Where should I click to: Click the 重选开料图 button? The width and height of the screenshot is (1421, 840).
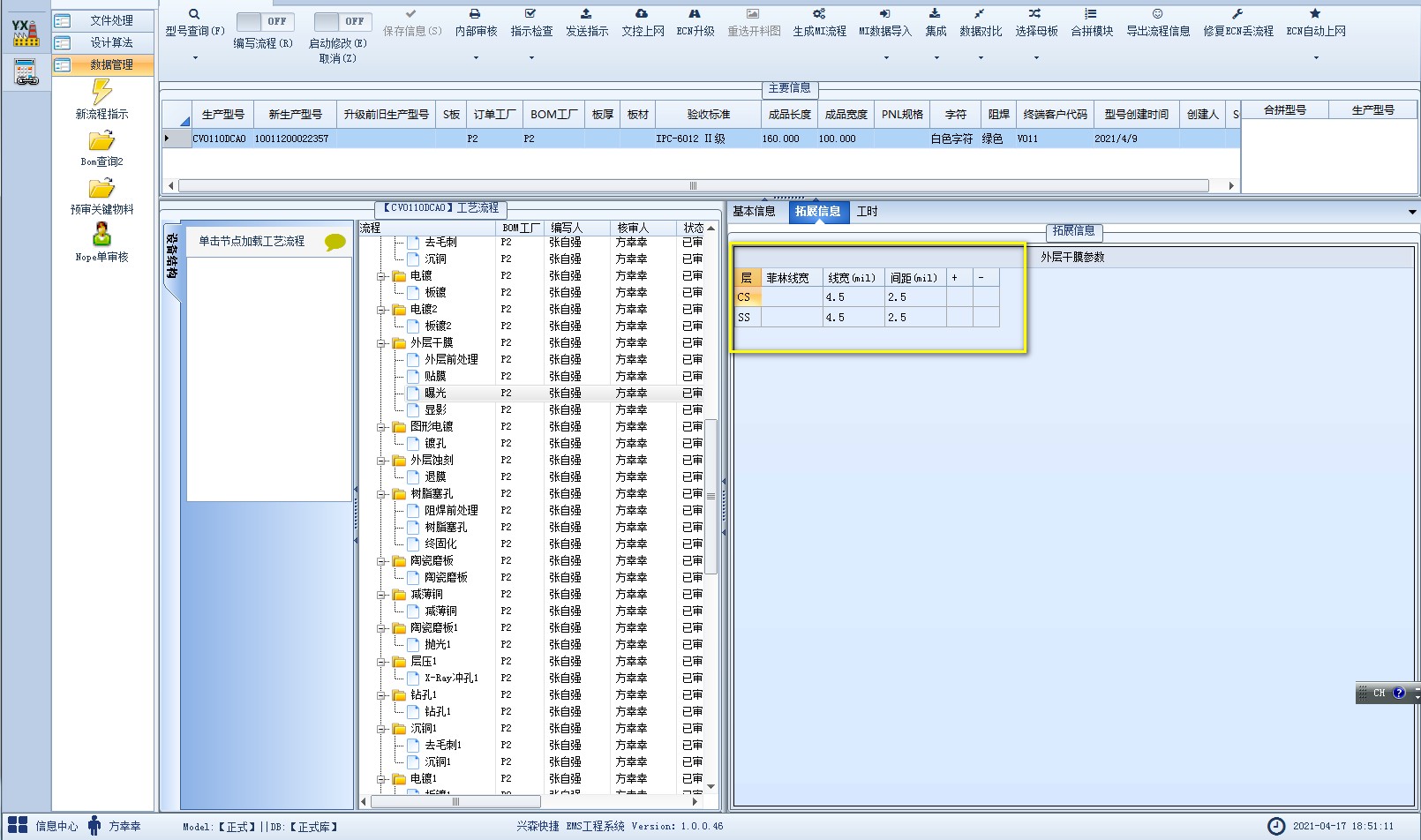(x=754, y=23)
